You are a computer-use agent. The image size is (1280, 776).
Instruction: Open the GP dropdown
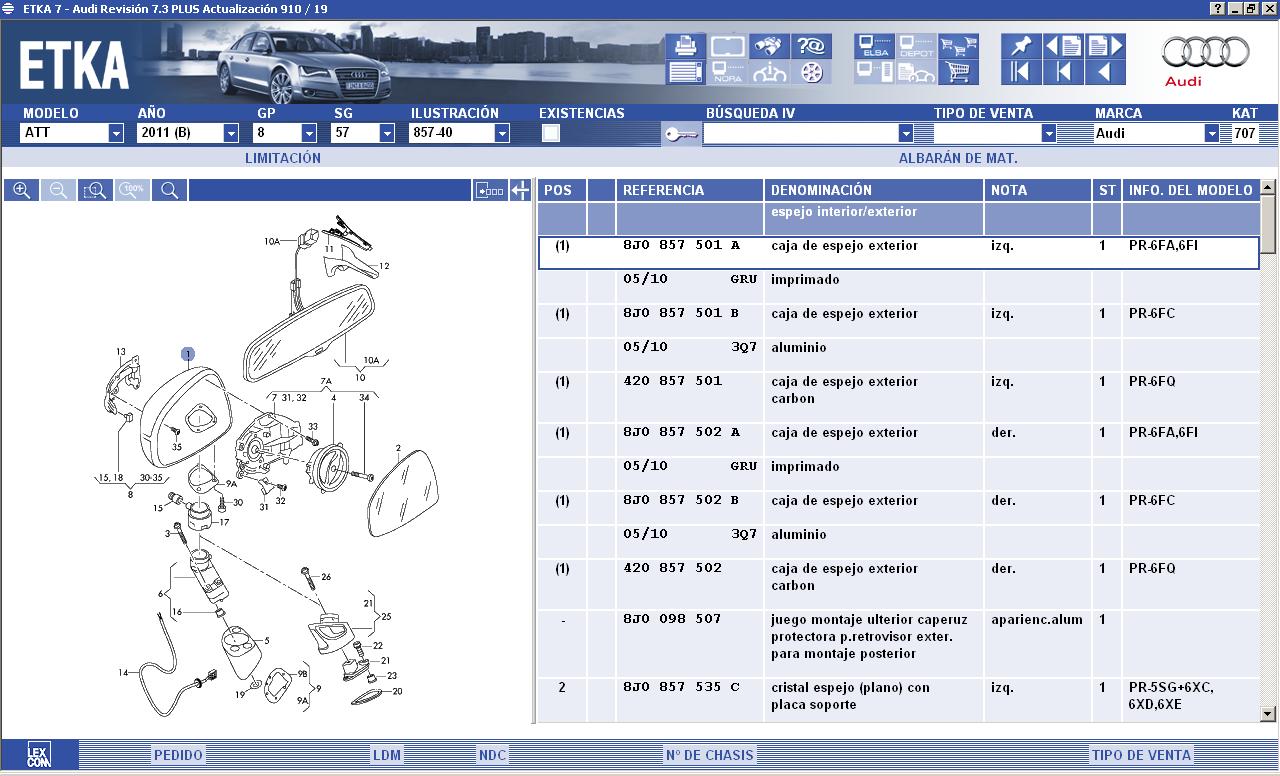coord(309,133)
